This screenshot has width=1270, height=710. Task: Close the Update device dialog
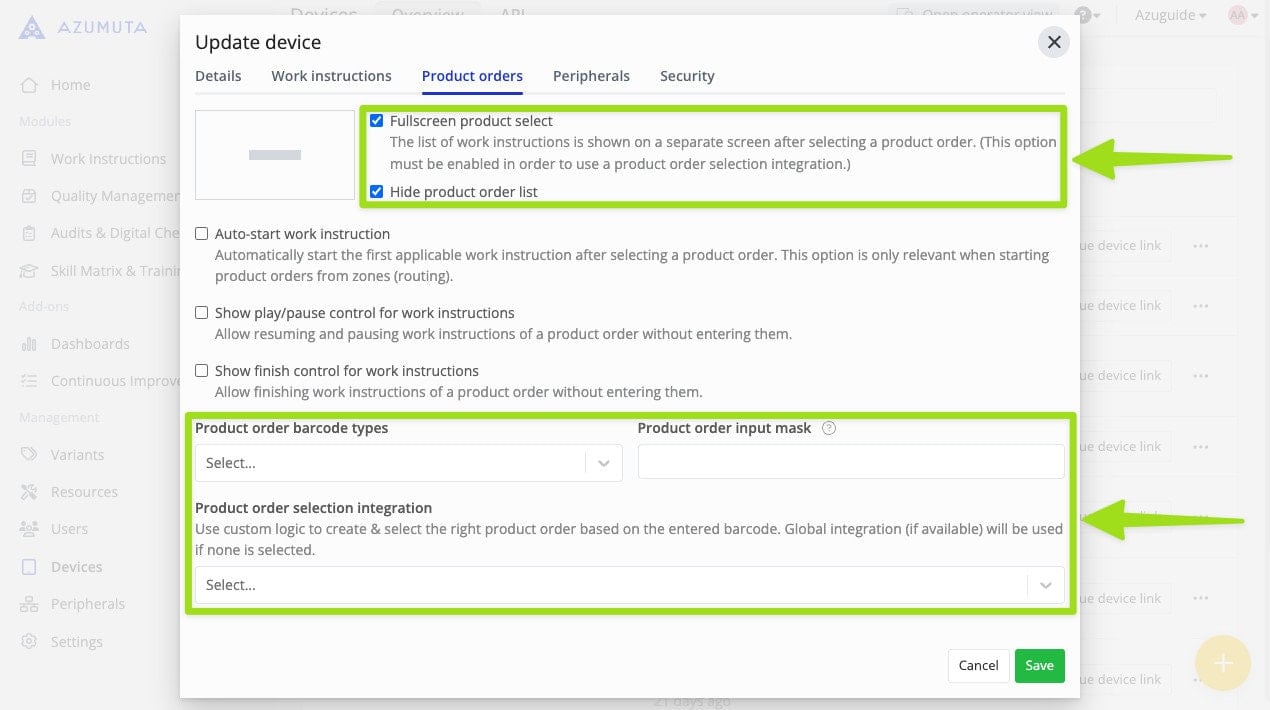[x=1053, y=42]
